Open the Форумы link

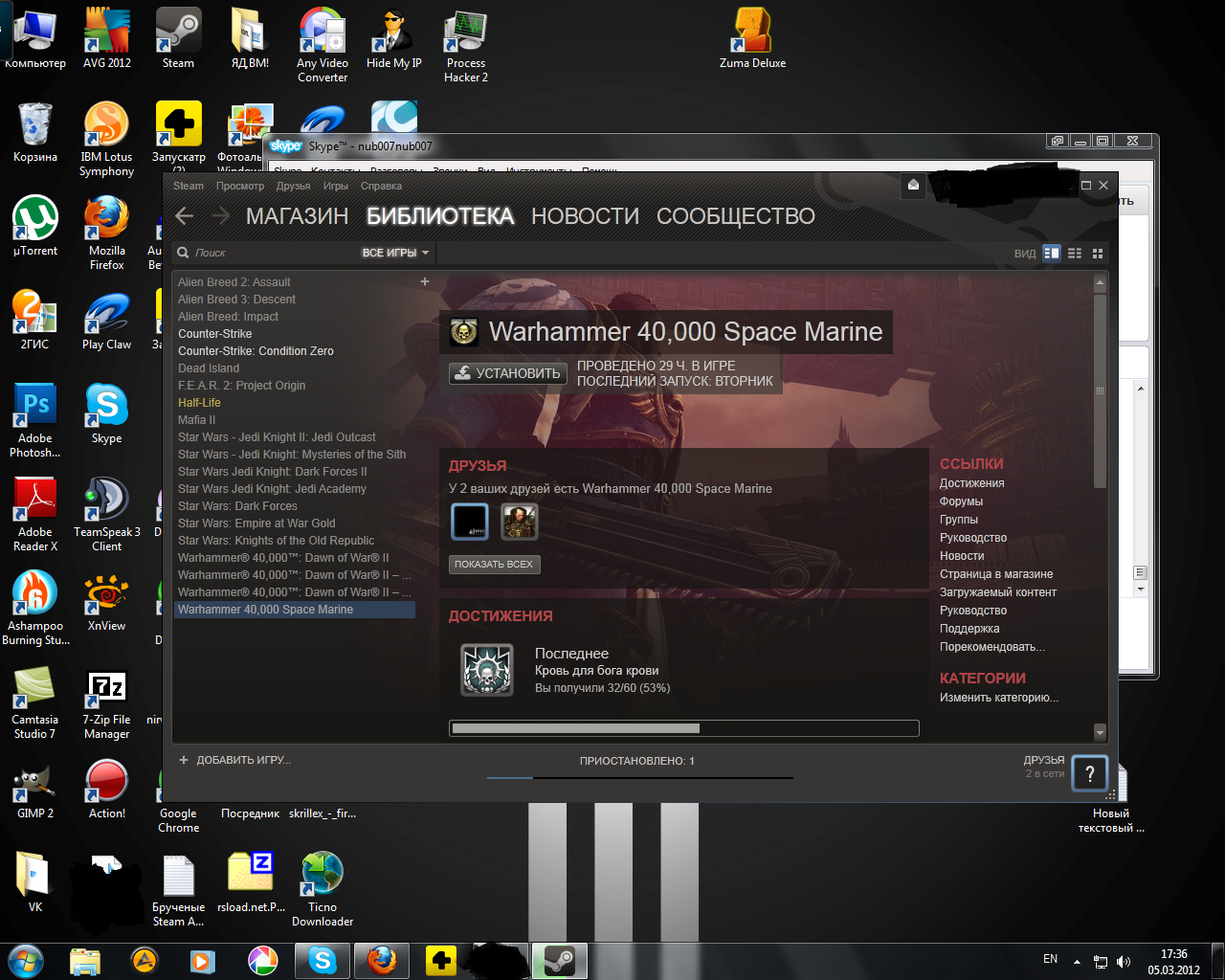tap(962, 501)
